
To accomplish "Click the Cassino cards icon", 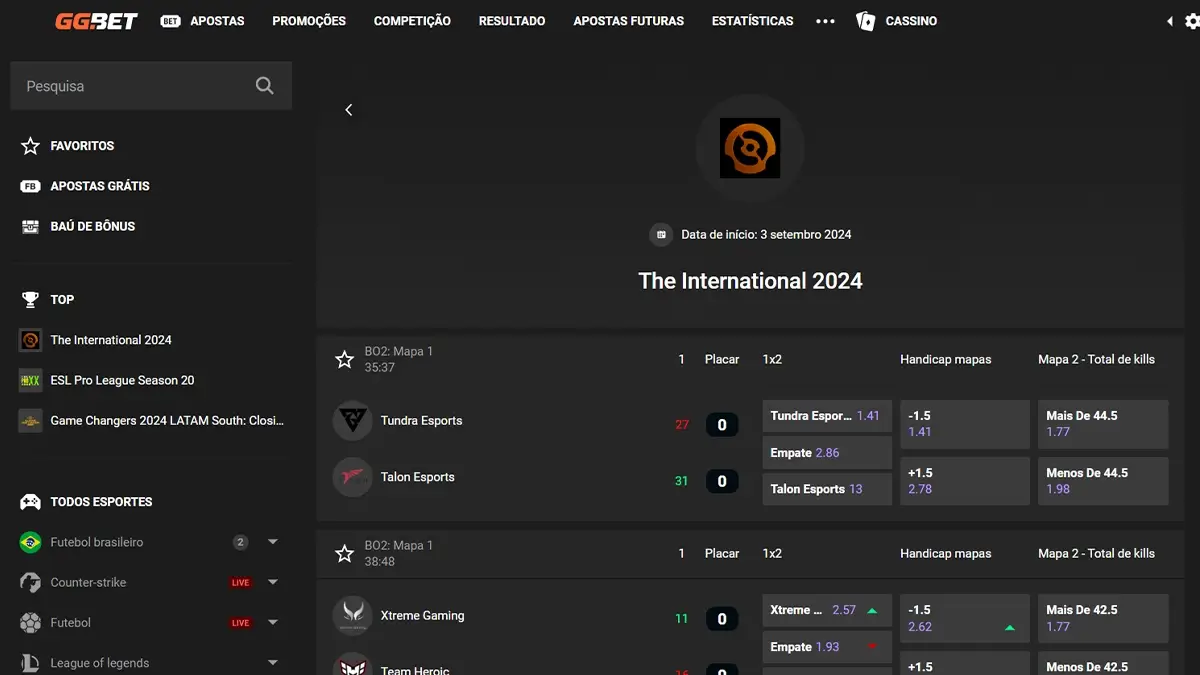I will pos(866,21).
